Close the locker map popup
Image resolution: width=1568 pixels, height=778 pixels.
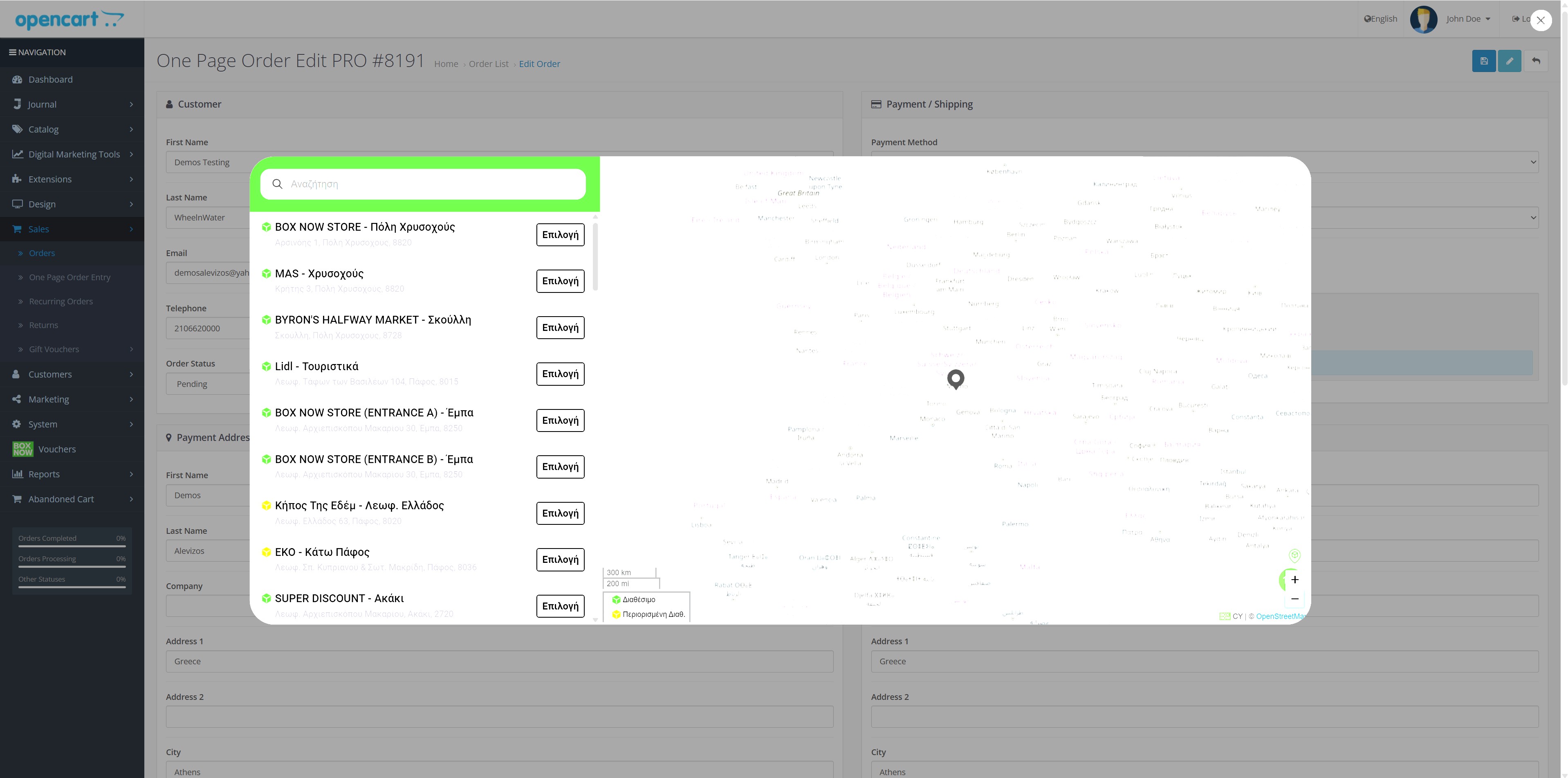[x=1541, y=20]
